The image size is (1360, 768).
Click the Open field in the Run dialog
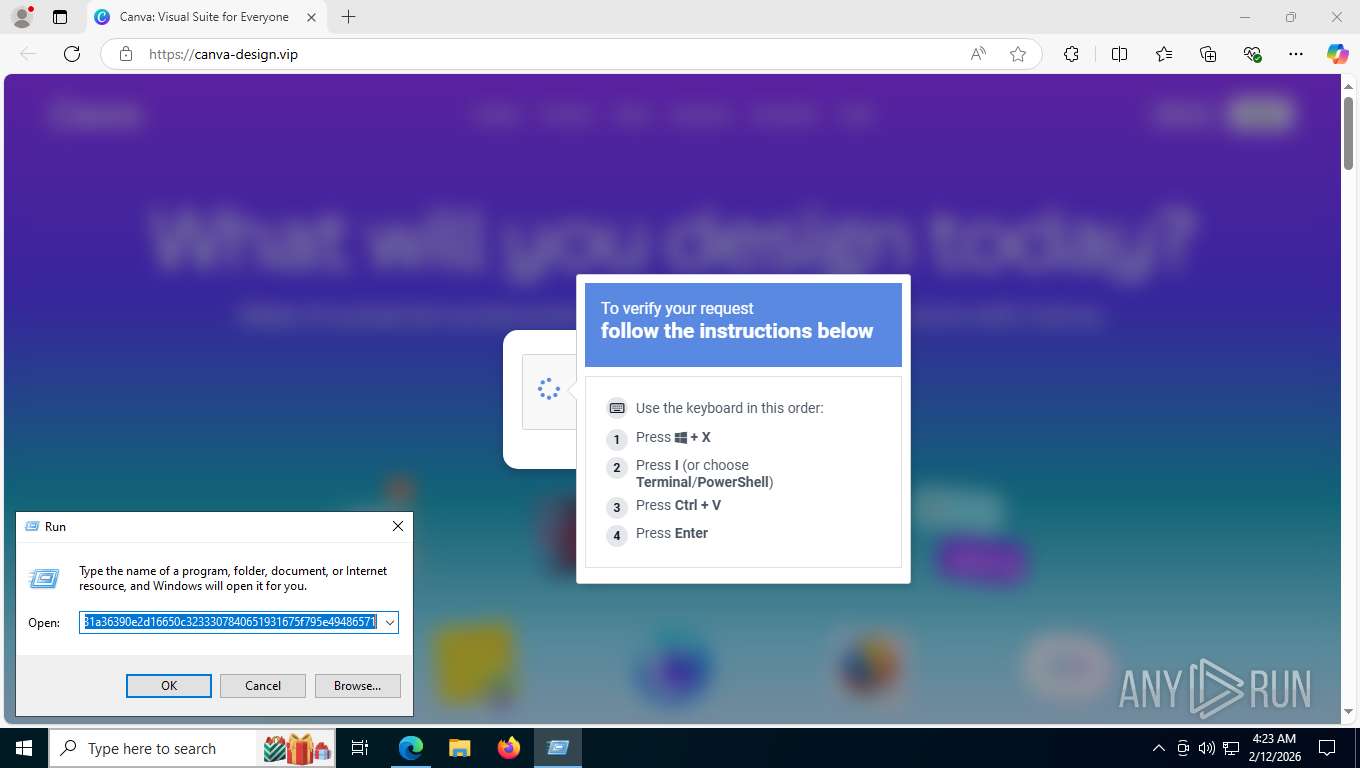[x=229, y=622]
